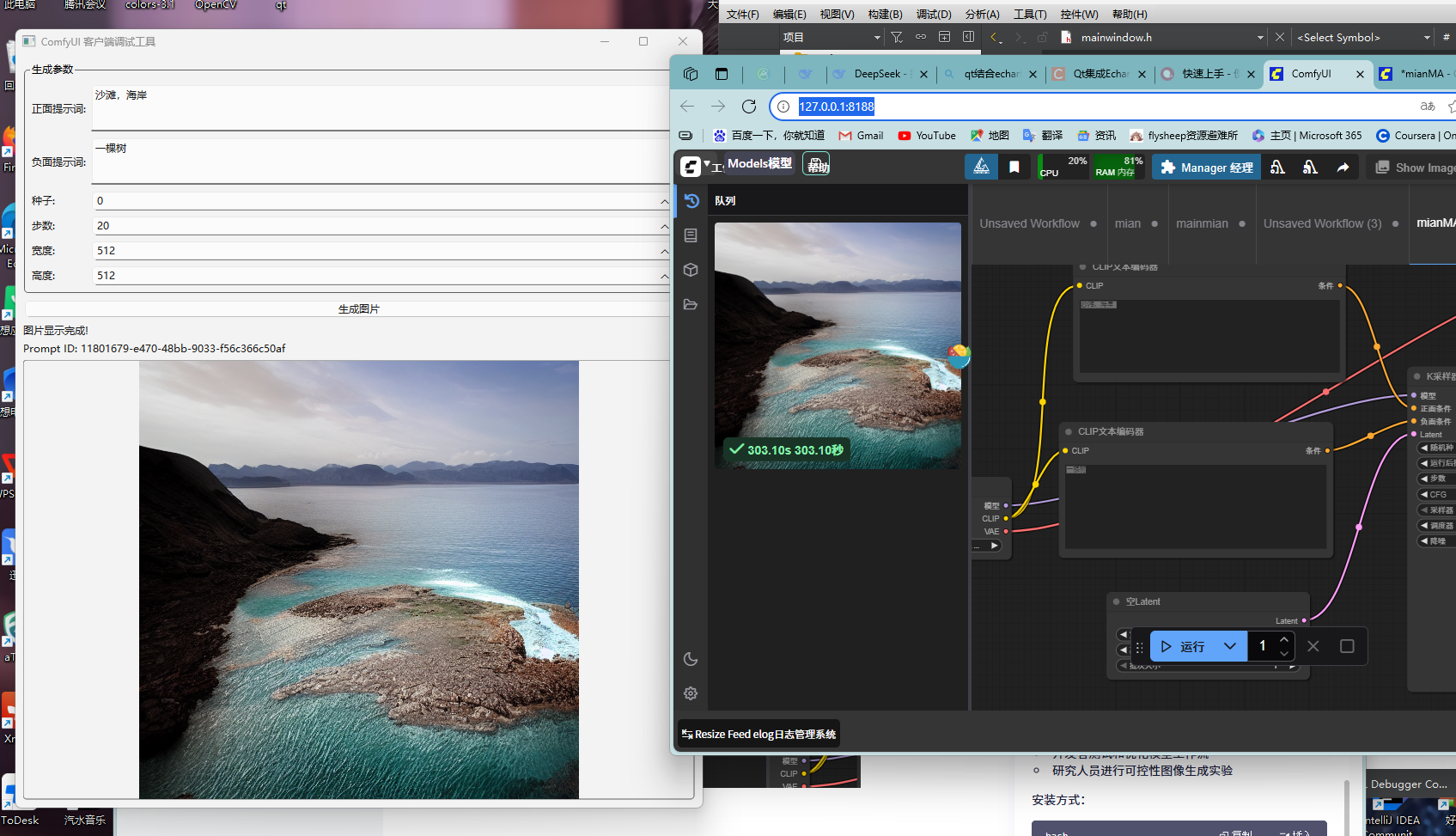Toggle collapse dot on K采样器 node
This screenshot has height=836, width=1456.
(1416, 376)
